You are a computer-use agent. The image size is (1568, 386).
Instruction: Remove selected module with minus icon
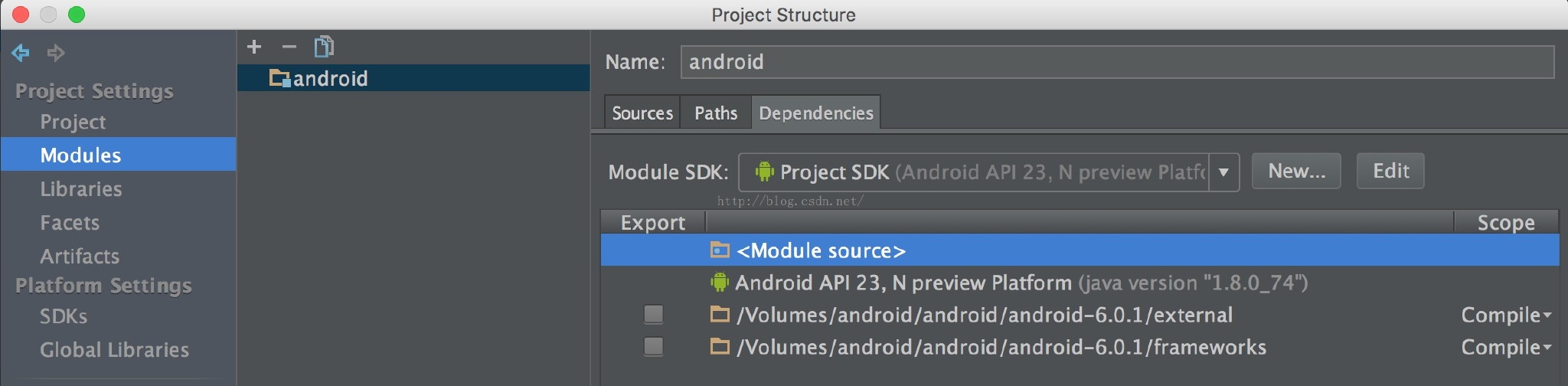pos(289,47)
